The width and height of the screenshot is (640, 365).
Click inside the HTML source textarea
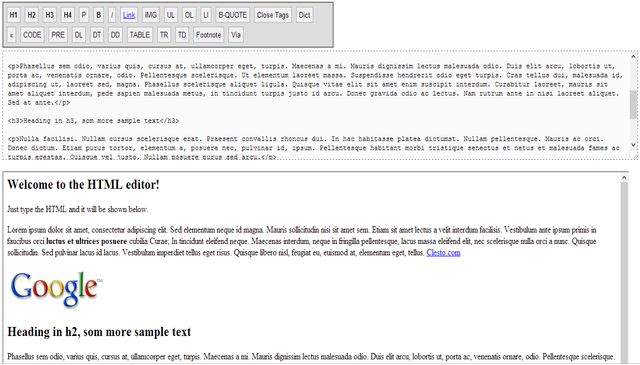pos(316,105)
